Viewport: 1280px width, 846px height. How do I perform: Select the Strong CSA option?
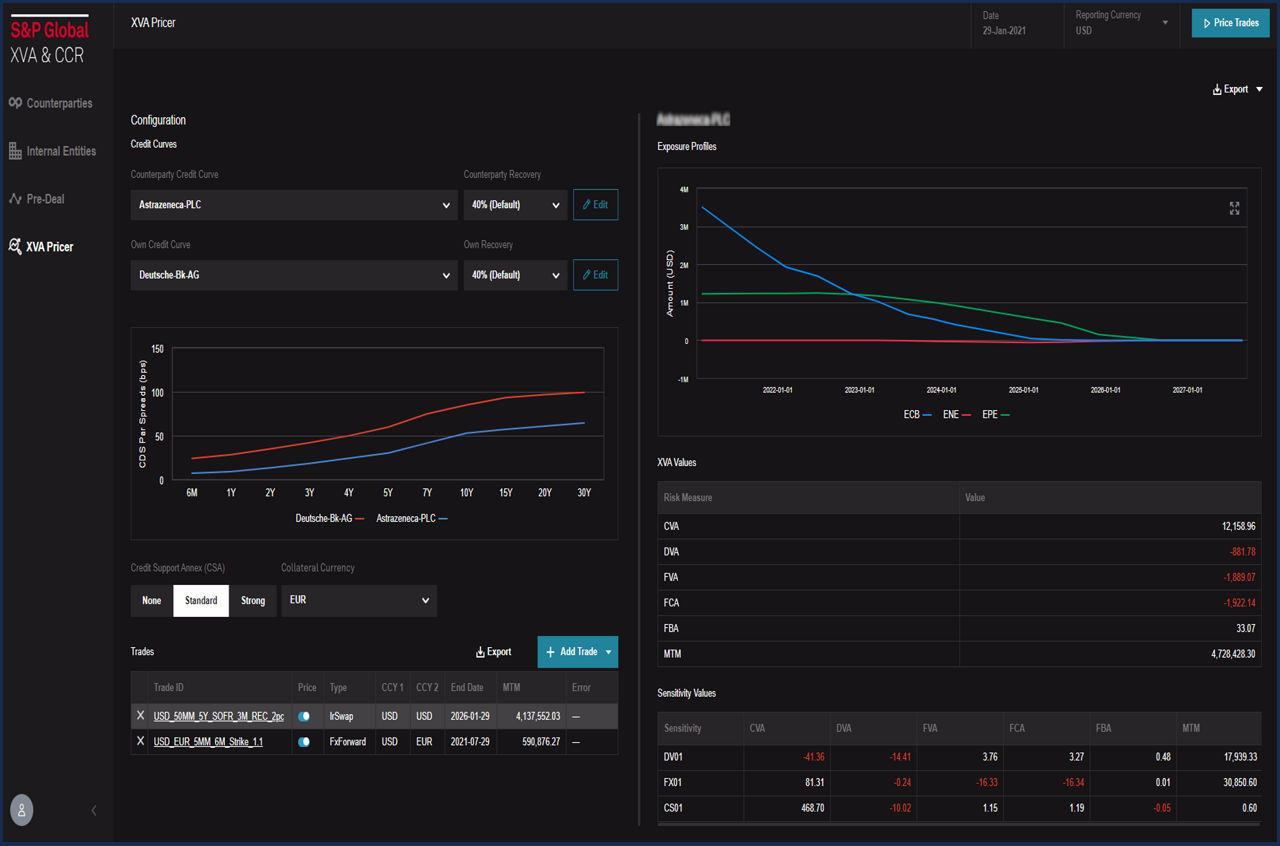pos(253,601)
